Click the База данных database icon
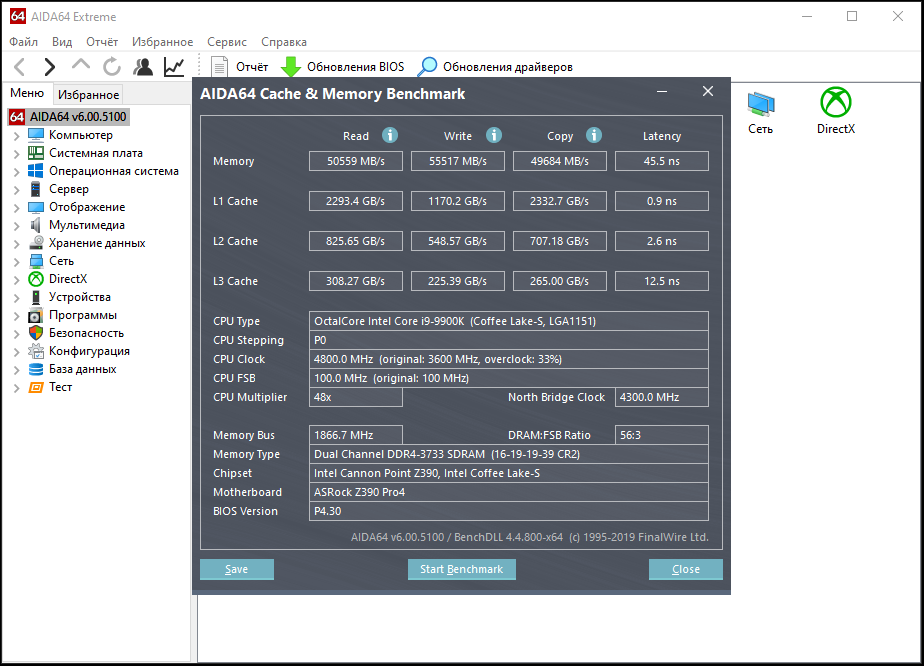Viewport: 924px width, 666px height. coord(36,369)
